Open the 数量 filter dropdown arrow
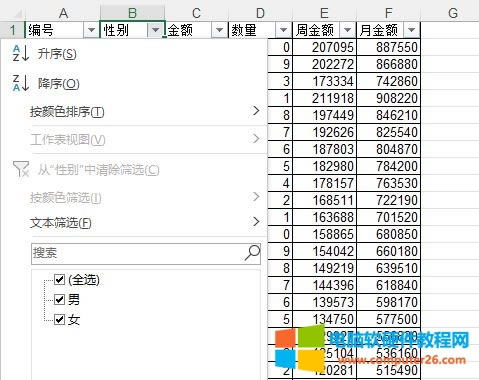 (x=283, y=30)
